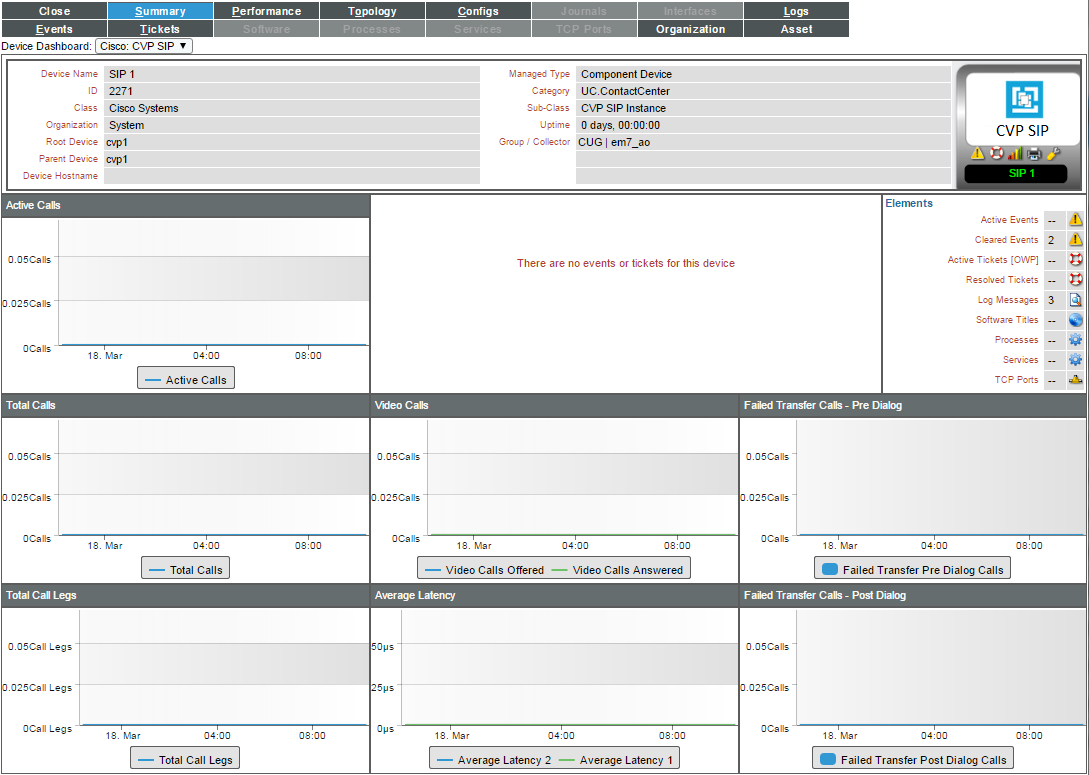Click the lifebuoy icon in Active Tickets row
The image size is (1089, 775).
[x=1075, y=260]
